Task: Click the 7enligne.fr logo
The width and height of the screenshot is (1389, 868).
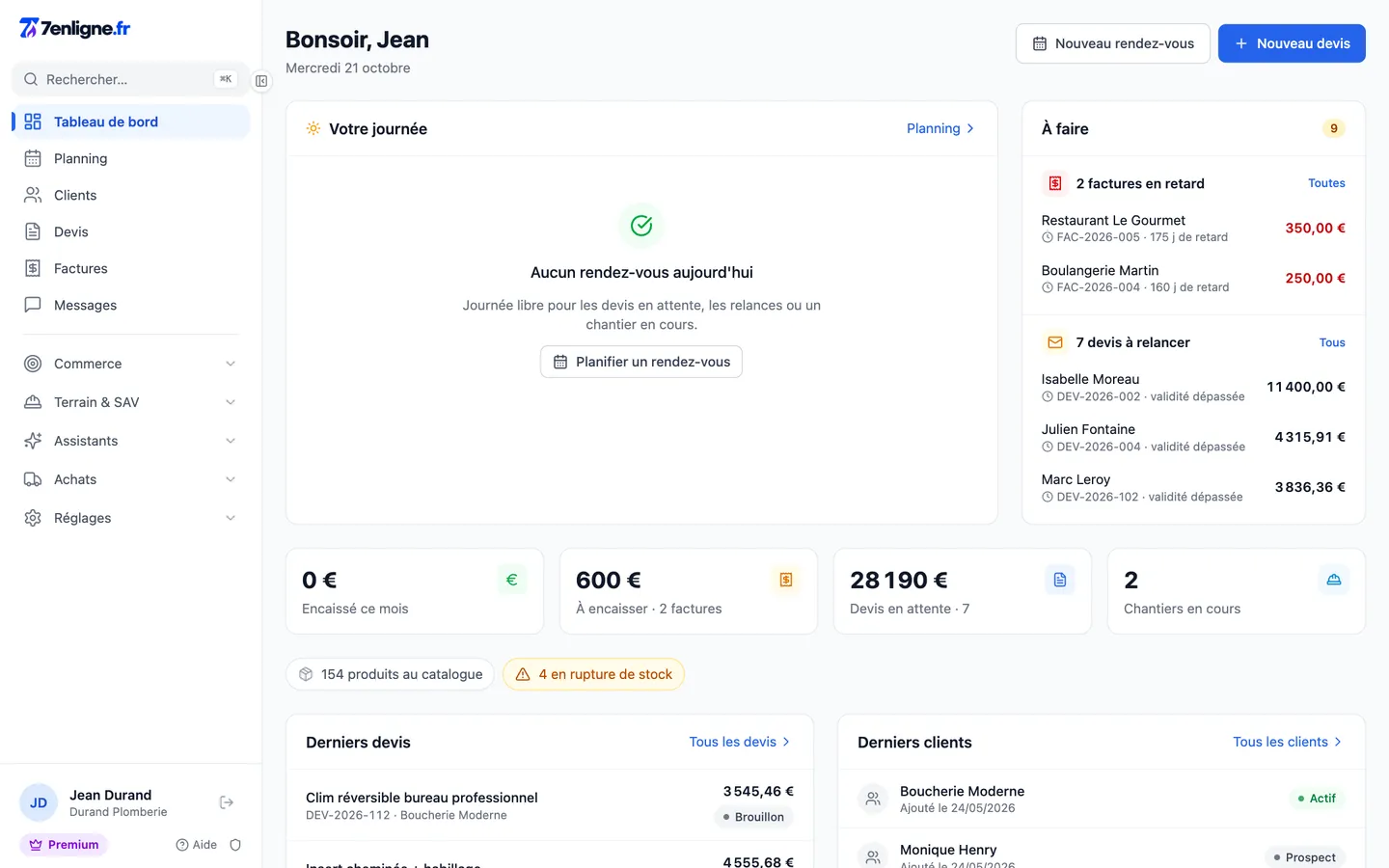Action: point(75,28)
